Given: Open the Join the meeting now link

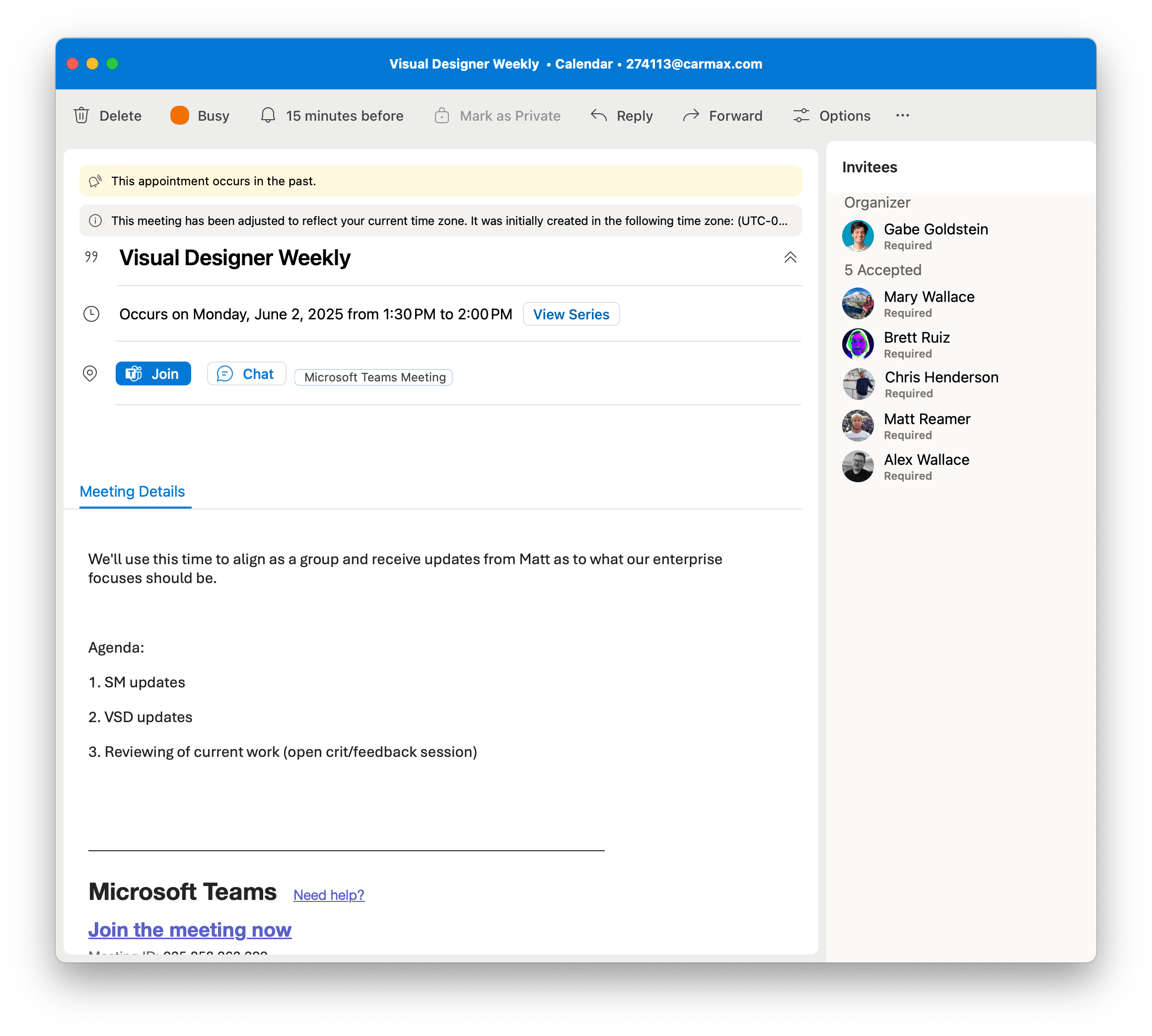Looking at the screenshot, I should pos(190,930).
